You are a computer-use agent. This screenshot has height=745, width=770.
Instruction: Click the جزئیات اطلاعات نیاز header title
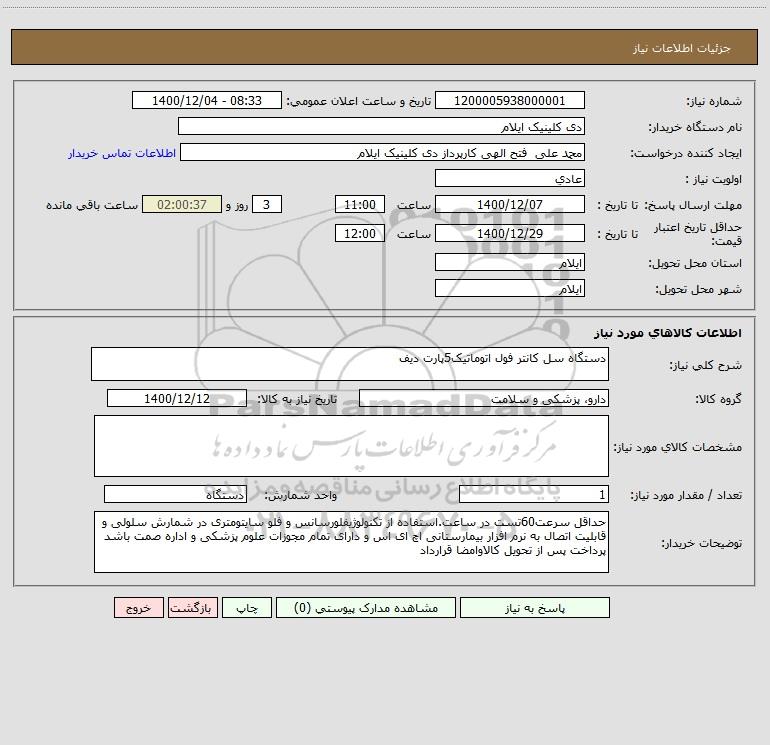click(682, 48)
